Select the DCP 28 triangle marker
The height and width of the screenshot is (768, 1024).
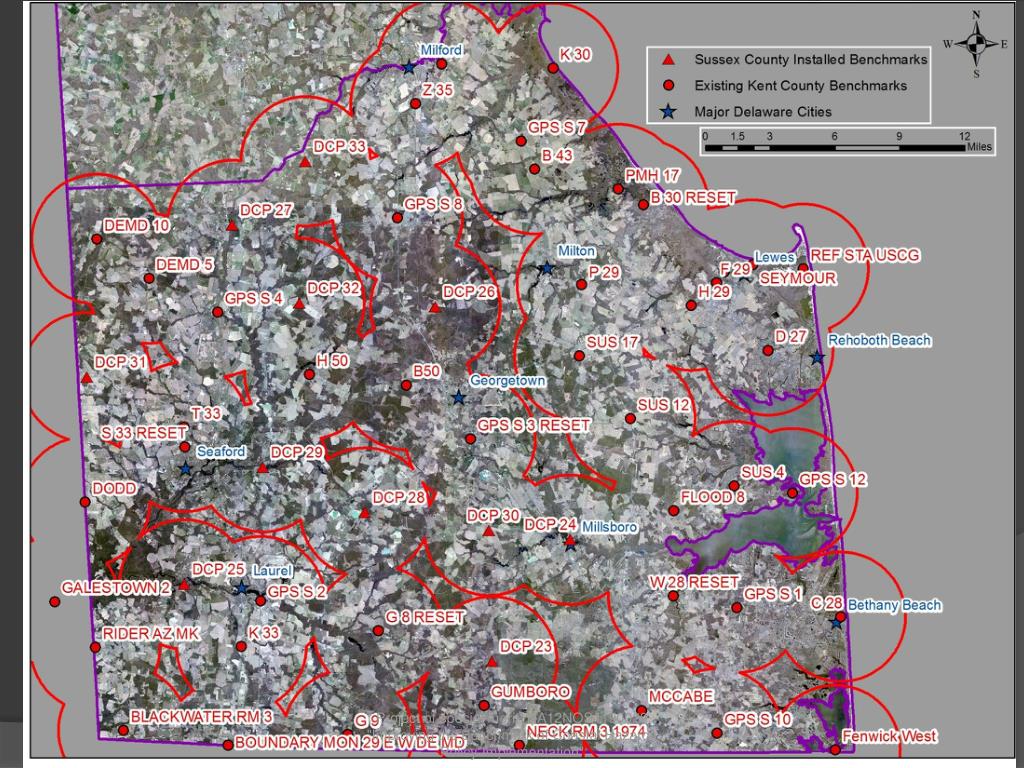point(364,513)
